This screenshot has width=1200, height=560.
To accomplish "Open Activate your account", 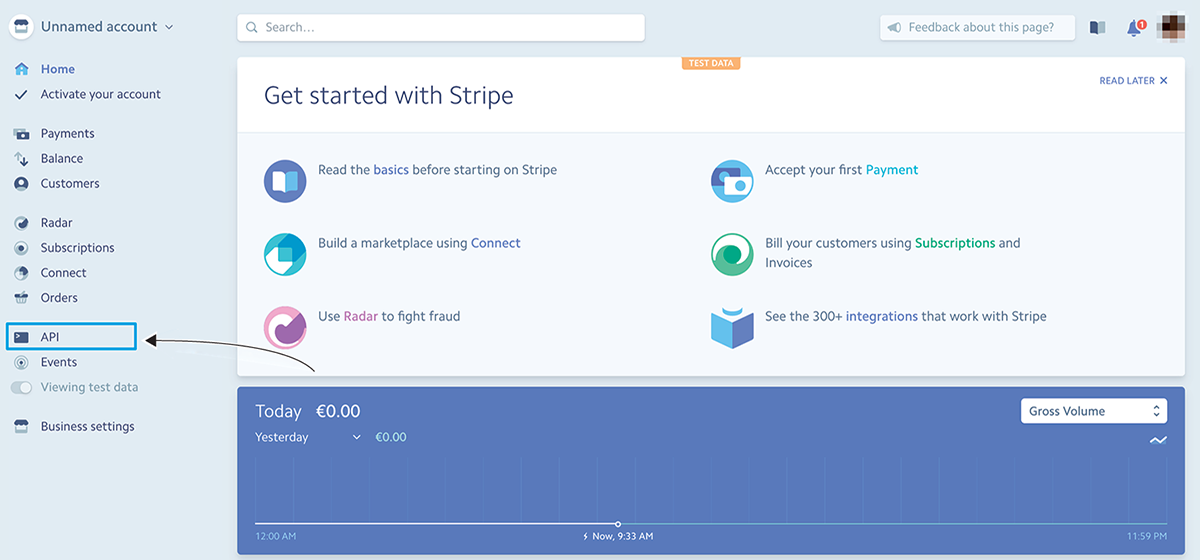I will pos(101,94).
